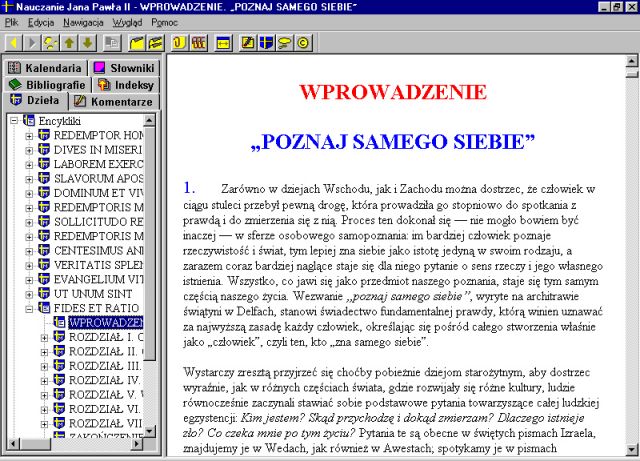640x461 pixels.
Task: Click the shield icon beside ROZDZIAŁ III.
Action: click(x=59, y=365)
